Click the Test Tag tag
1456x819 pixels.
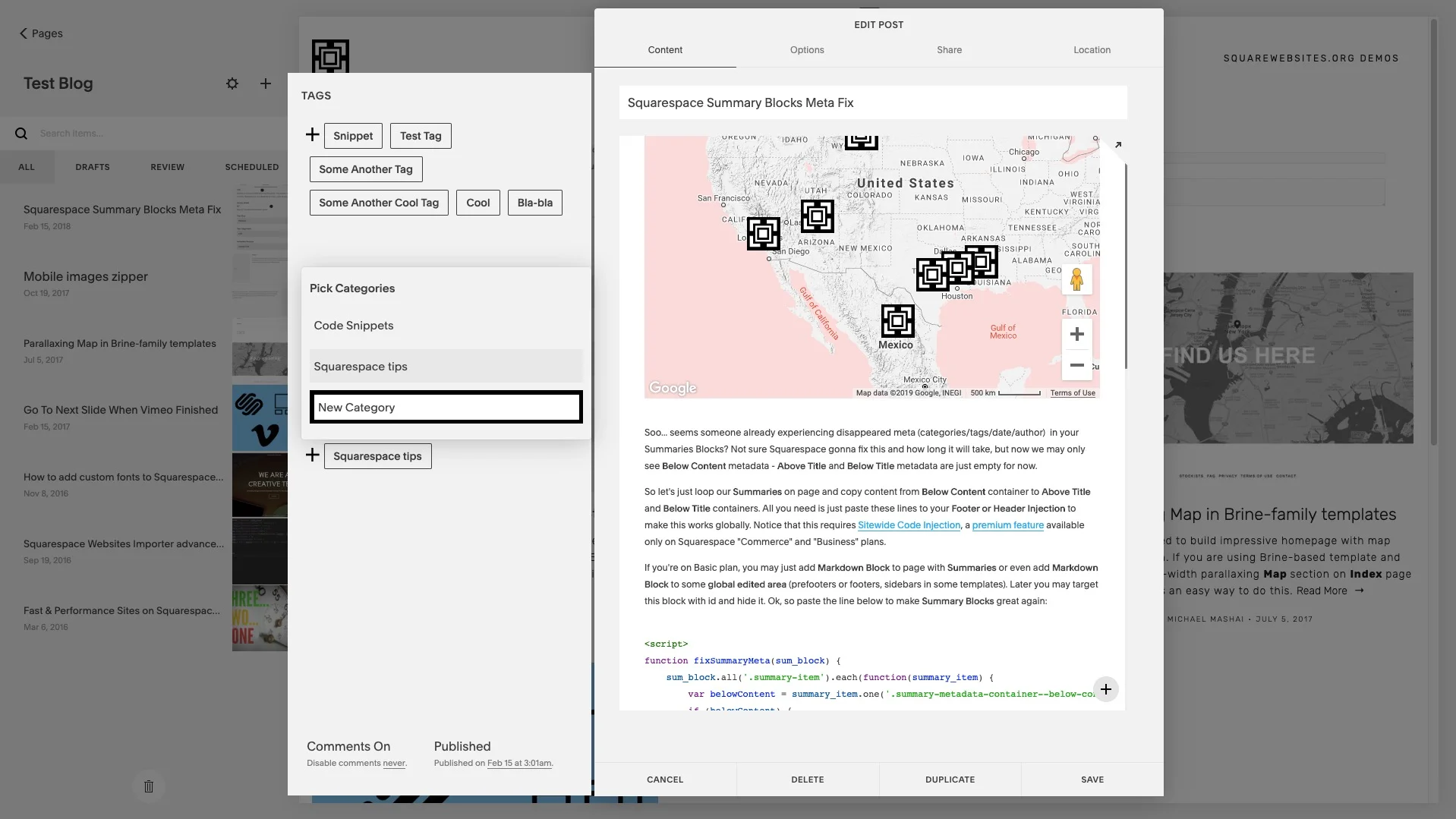click(421, 136)
